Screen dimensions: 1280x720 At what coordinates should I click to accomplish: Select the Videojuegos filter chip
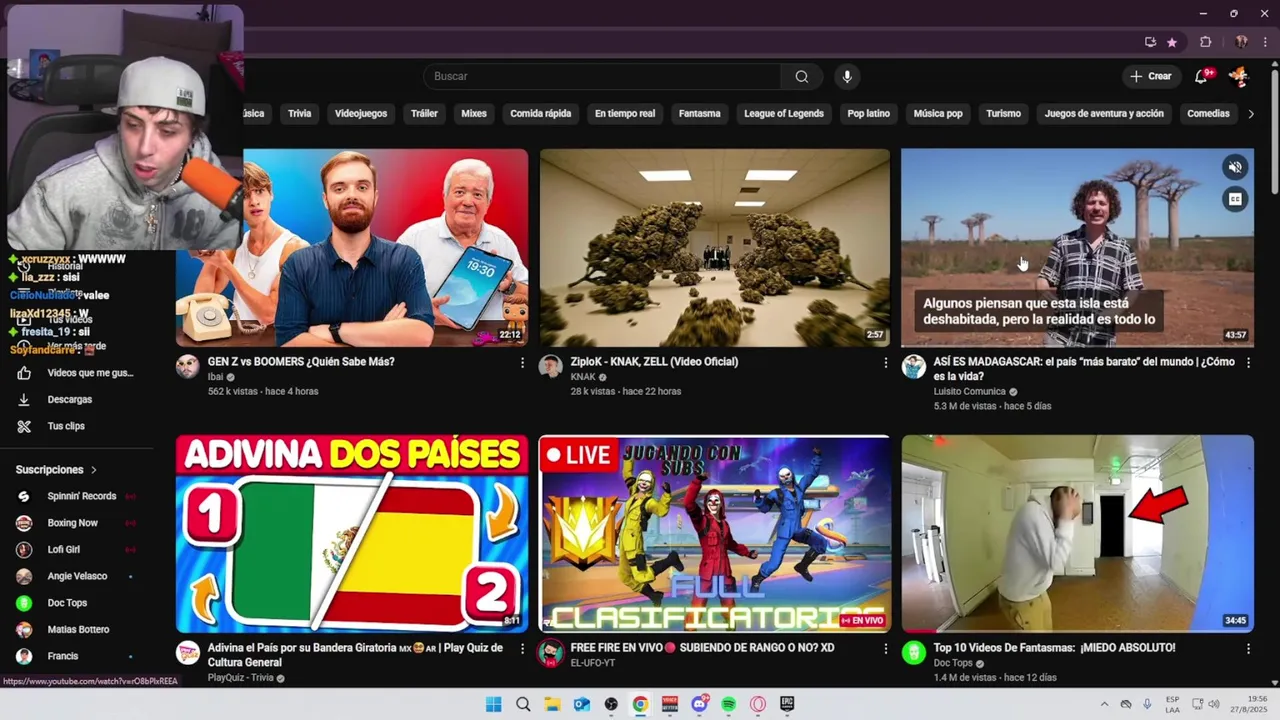361,114
